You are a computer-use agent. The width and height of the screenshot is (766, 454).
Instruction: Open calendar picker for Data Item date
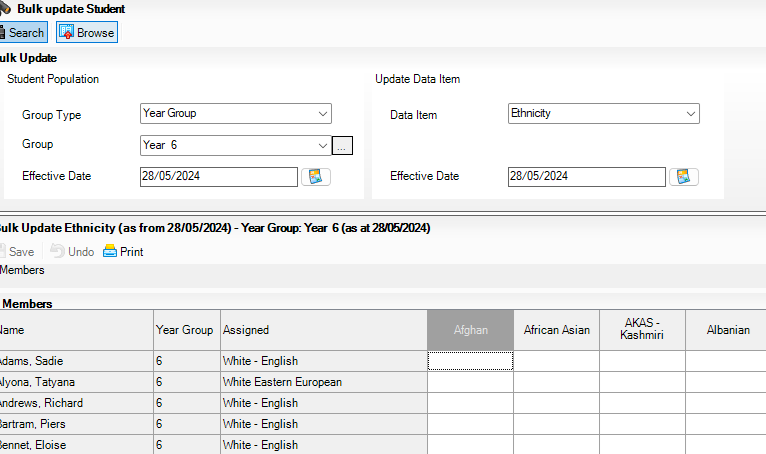684,177
